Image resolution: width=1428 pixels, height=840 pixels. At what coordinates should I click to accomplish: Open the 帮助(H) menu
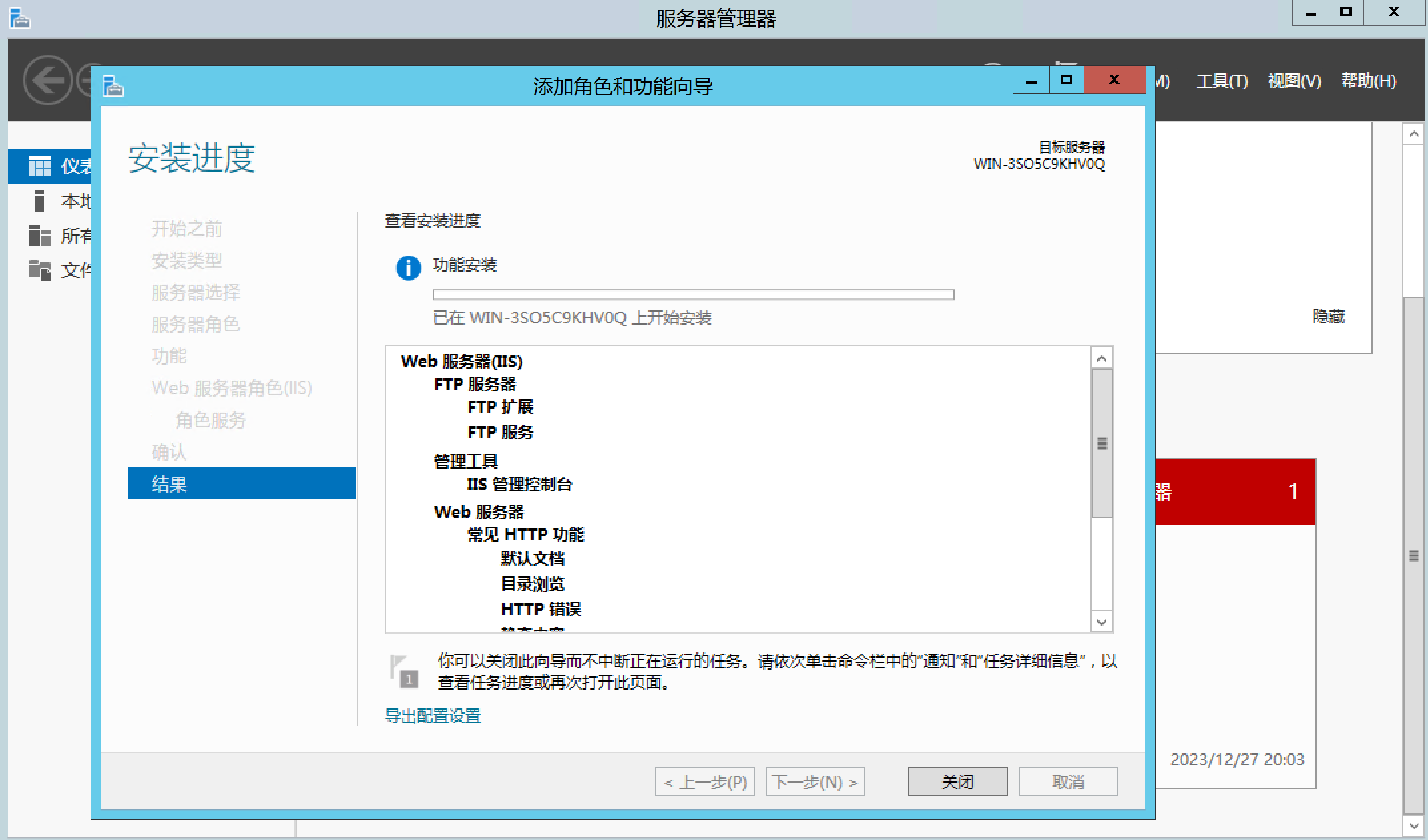point(1368,81)
